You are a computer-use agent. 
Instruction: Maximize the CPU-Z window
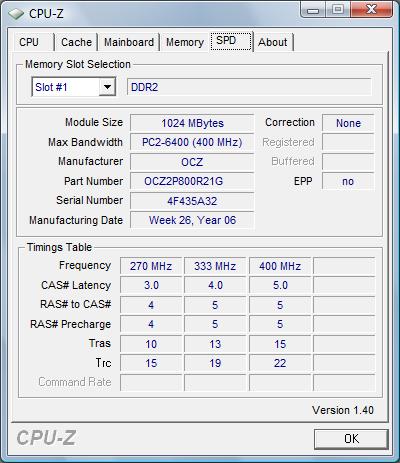(337, 10)
